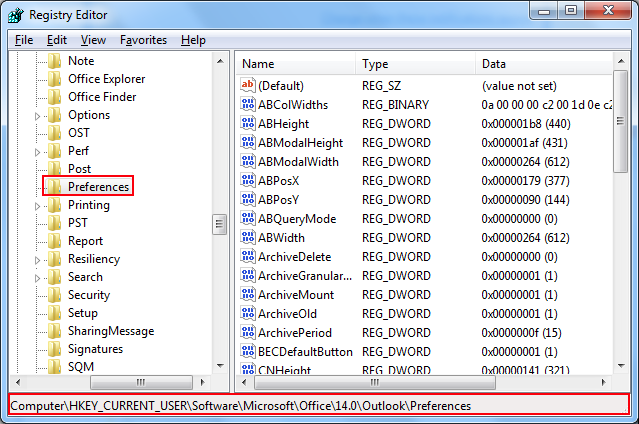Click the REG_BINARY type cell
The width and height of the screenshot is (639, 424).
coord(395,105)
